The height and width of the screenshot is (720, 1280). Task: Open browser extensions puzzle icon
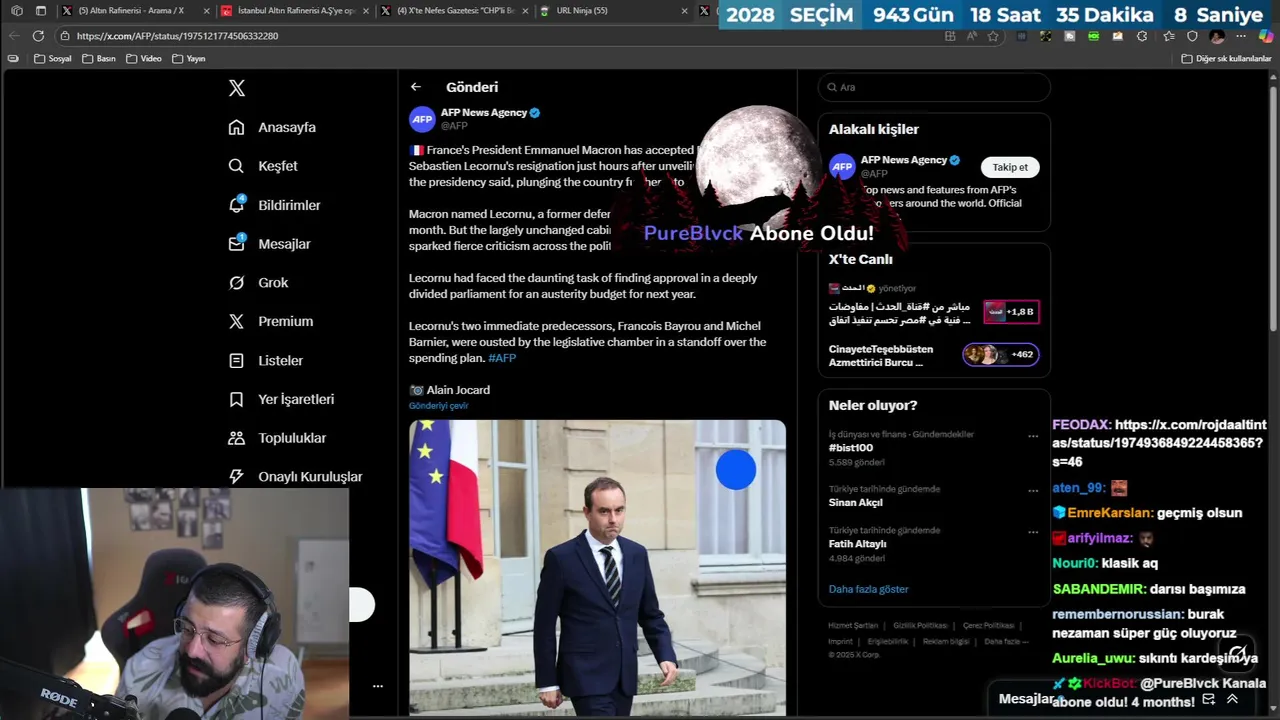click(1142, 36)
